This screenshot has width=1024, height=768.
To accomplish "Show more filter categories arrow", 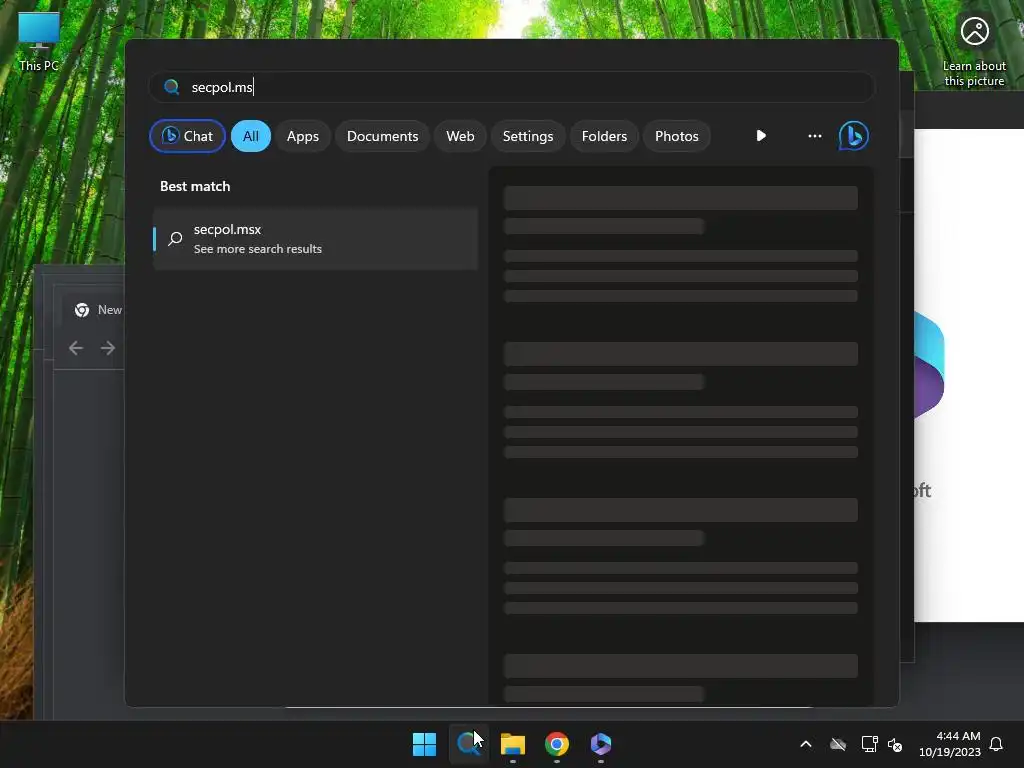I will click(x=761, y=136).
